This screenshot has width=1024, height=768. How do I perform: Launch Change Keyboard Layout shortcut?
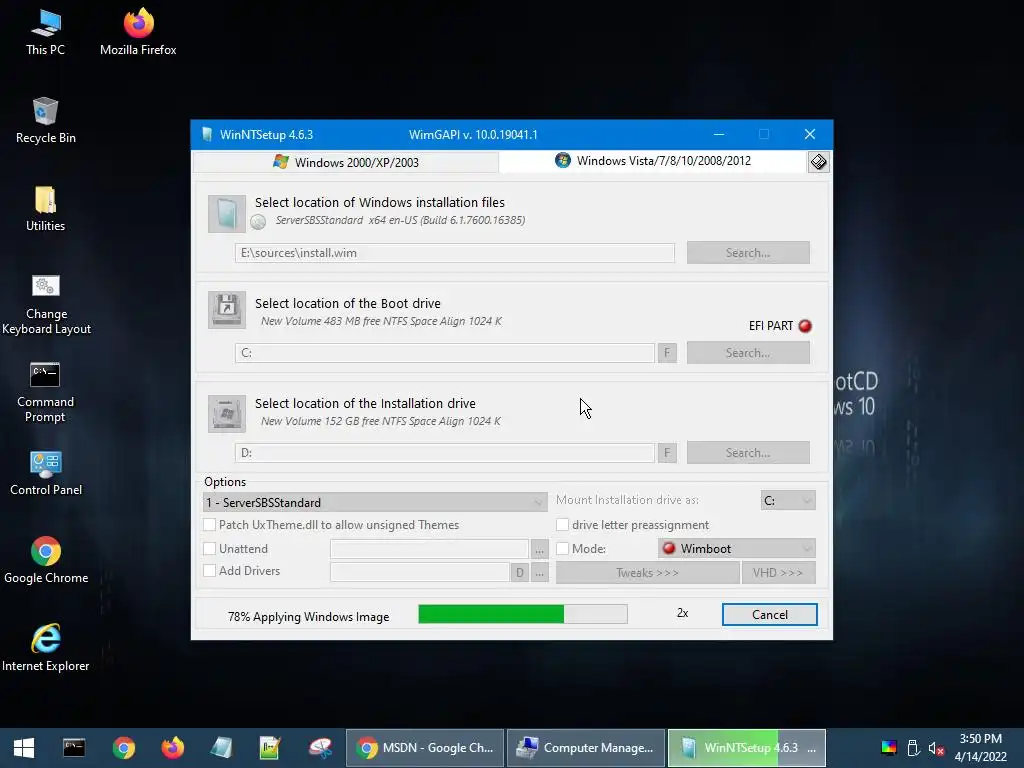pyautogui.click(x=46, y=304)
